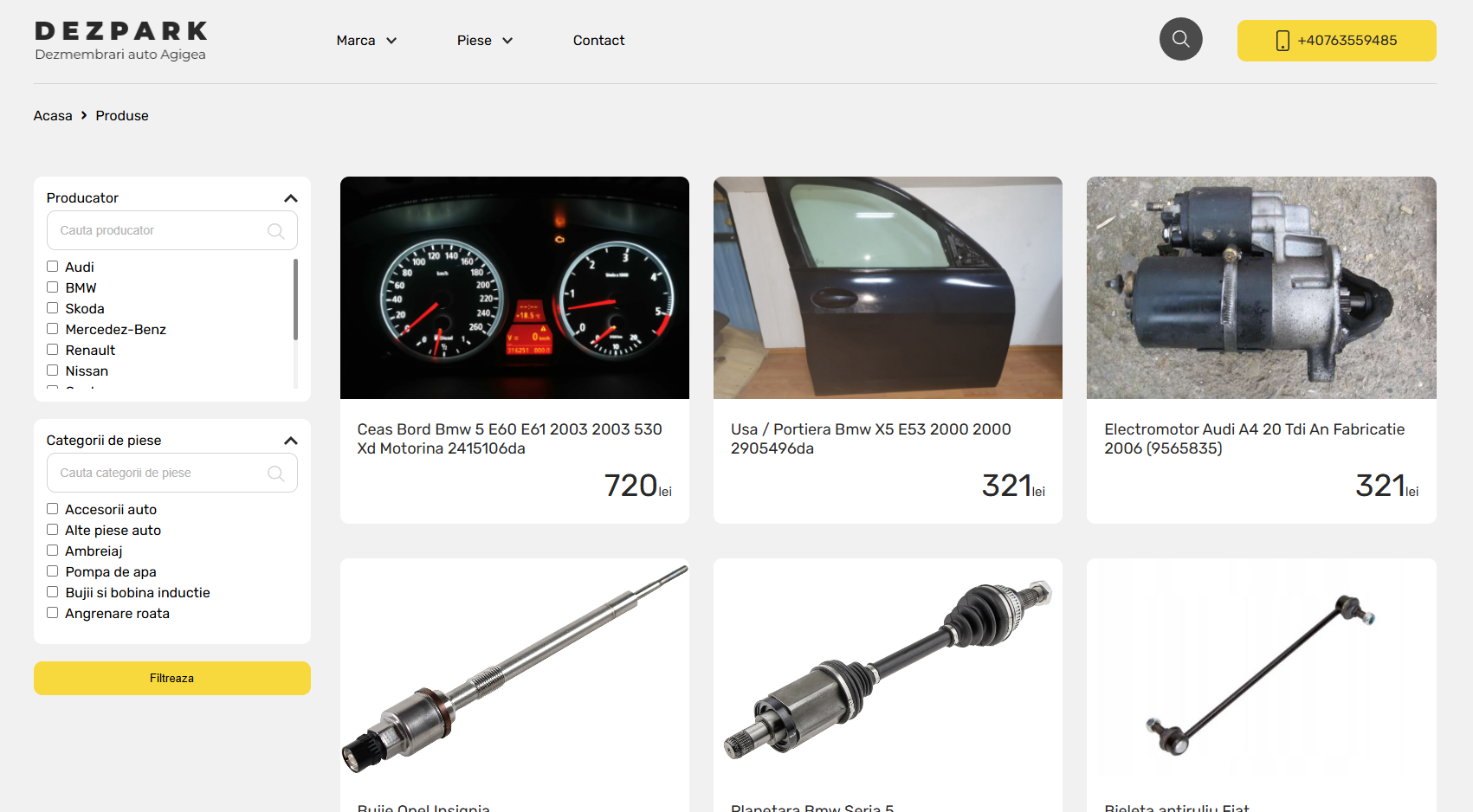Open Bmw X5 door image
The image size is (1473, 812).
pyautogui.click(x=888, y=287)
